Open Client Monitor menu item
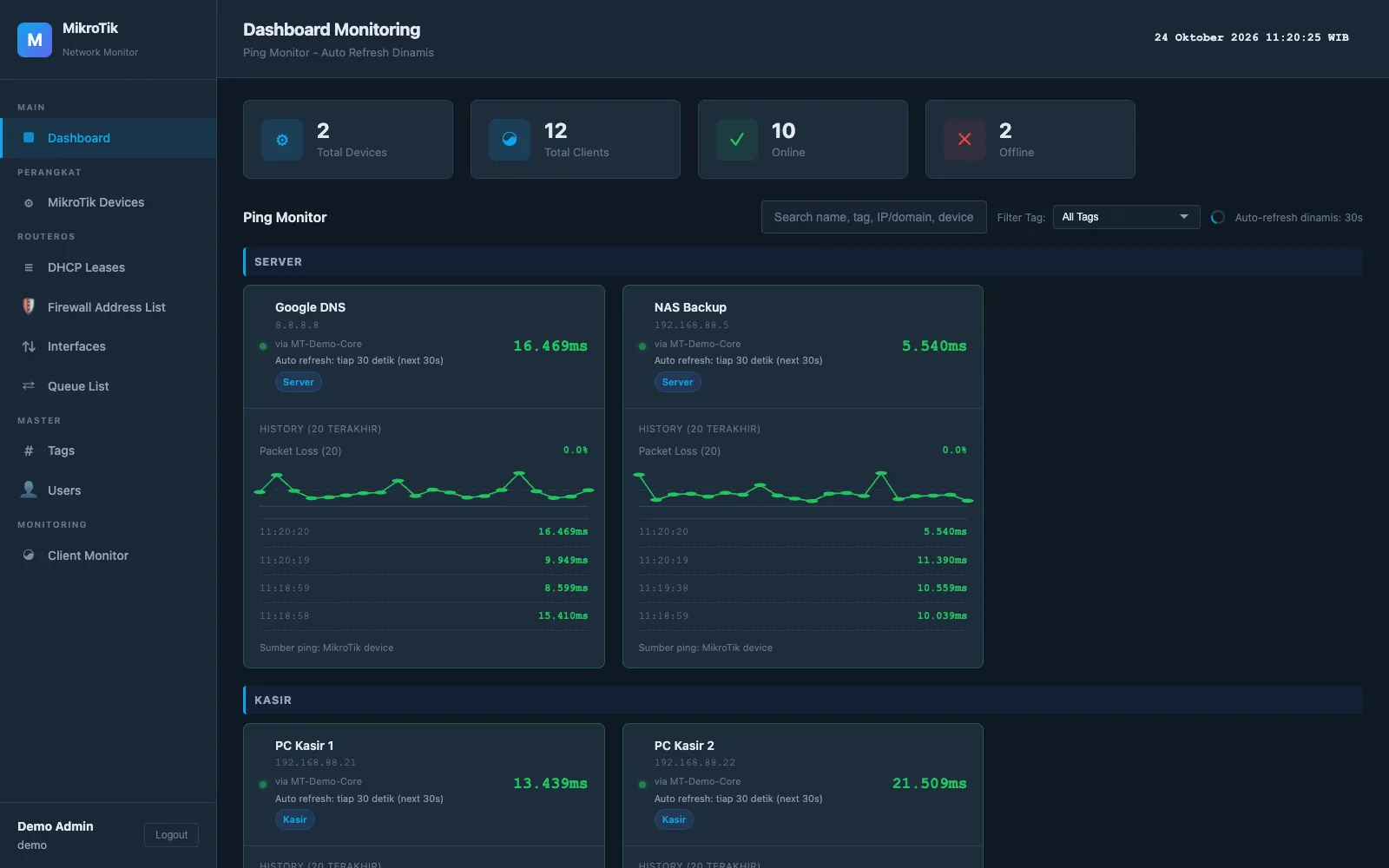Screen dimensions: 1389x868 click(x=109, y=556)
